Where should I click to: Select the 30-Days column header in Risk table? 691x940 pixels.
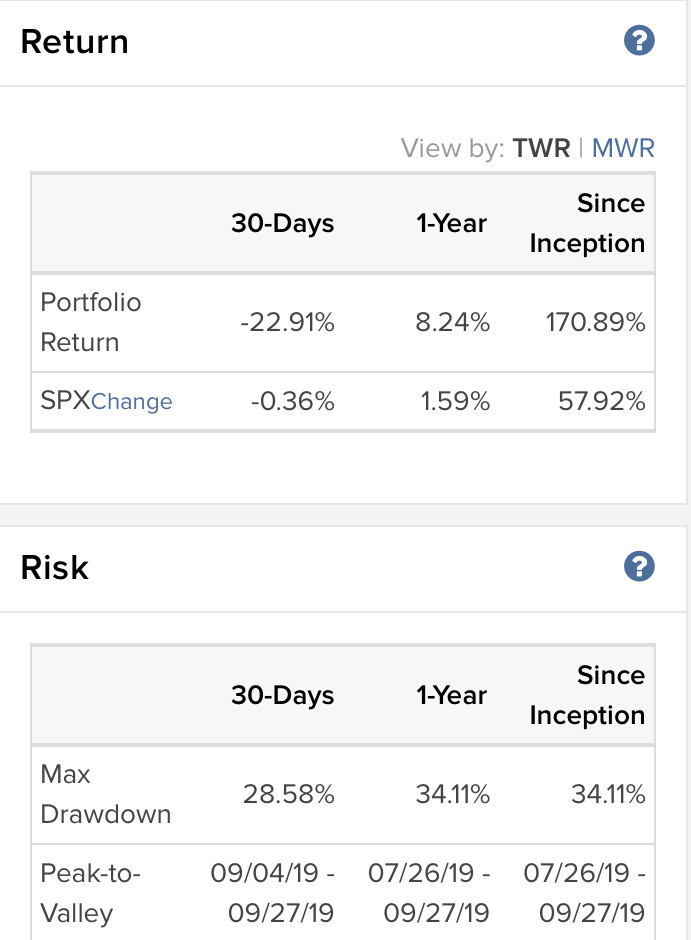click(283, 695)
